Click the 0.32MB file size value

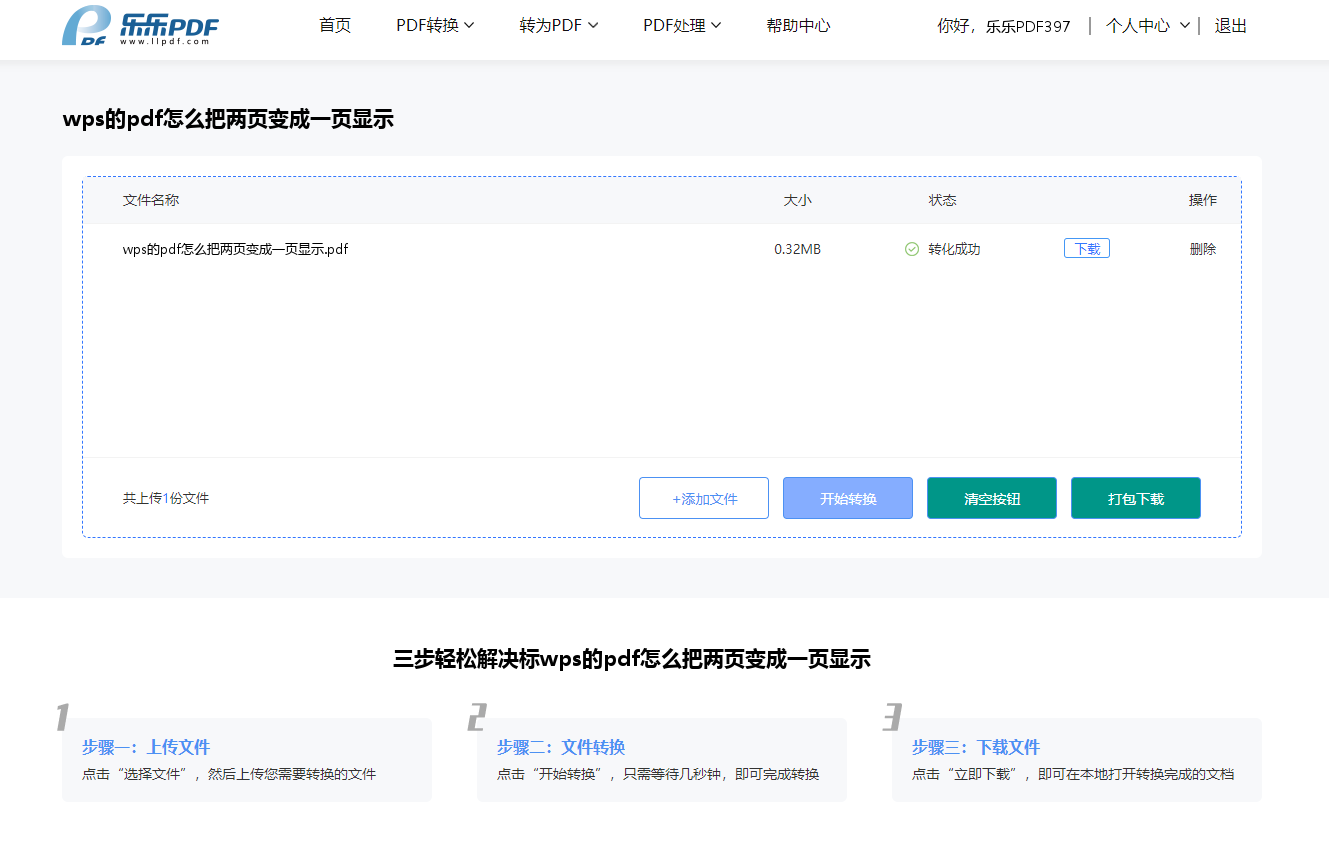click(x=797, y=249)
